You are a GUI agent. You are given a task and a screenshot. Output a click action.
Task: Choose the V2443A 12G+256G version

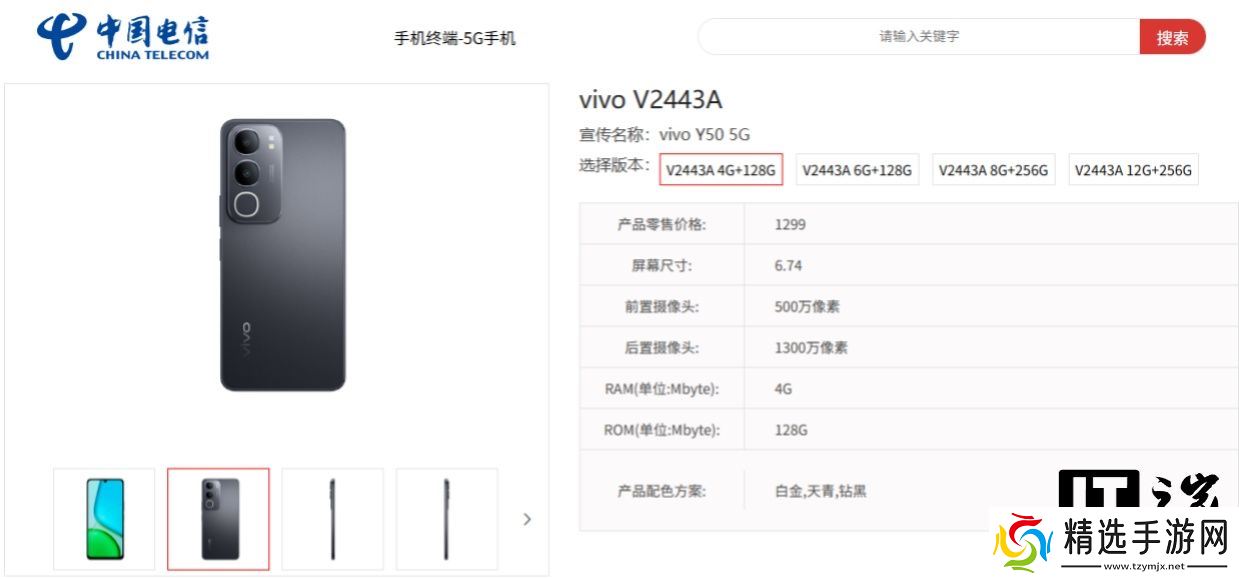pyautogui.click(x=1133, y=170)
